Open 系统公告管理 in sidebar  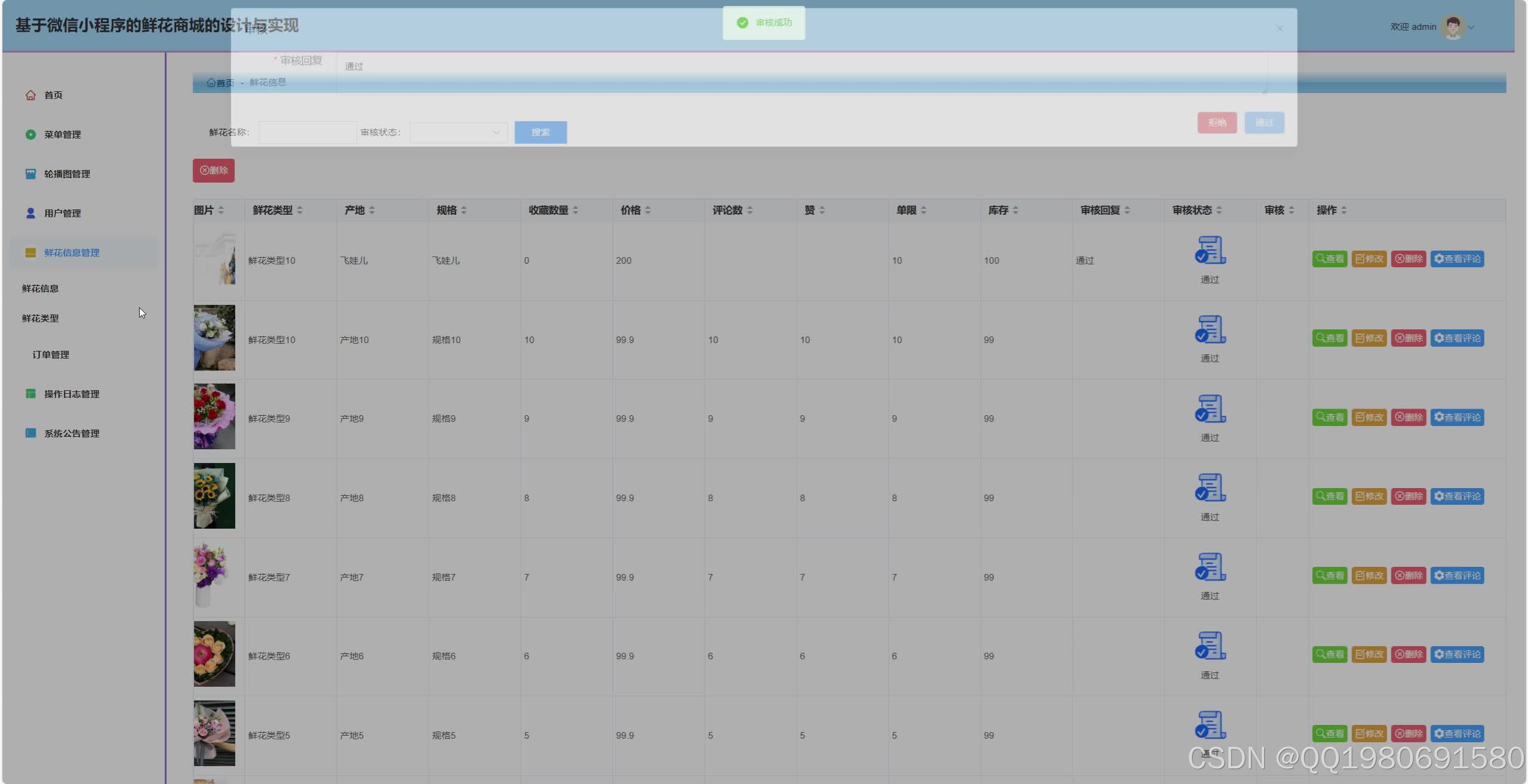coord(72,433)
